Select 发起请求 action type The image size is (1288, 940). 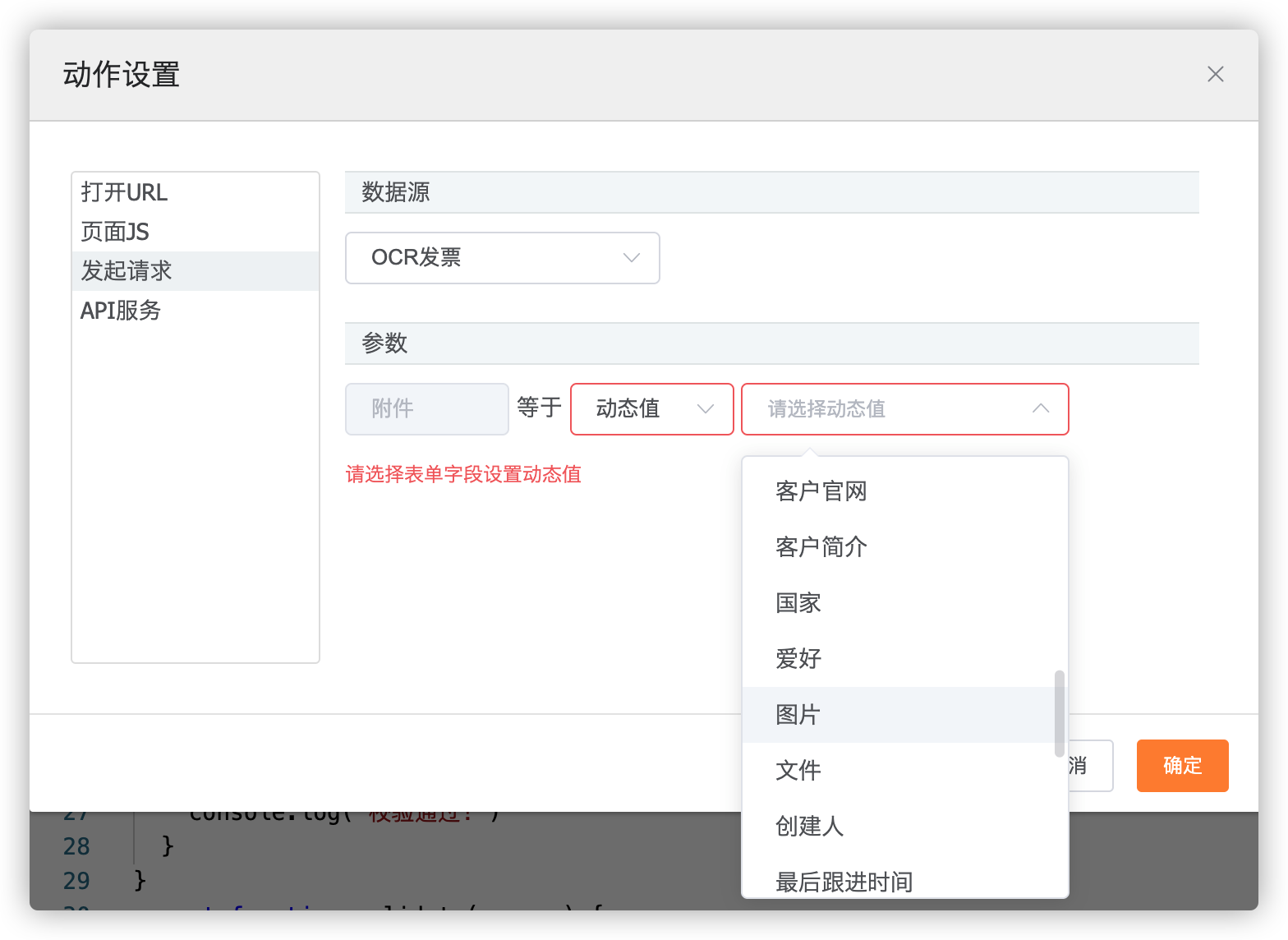tap(126, 271)
